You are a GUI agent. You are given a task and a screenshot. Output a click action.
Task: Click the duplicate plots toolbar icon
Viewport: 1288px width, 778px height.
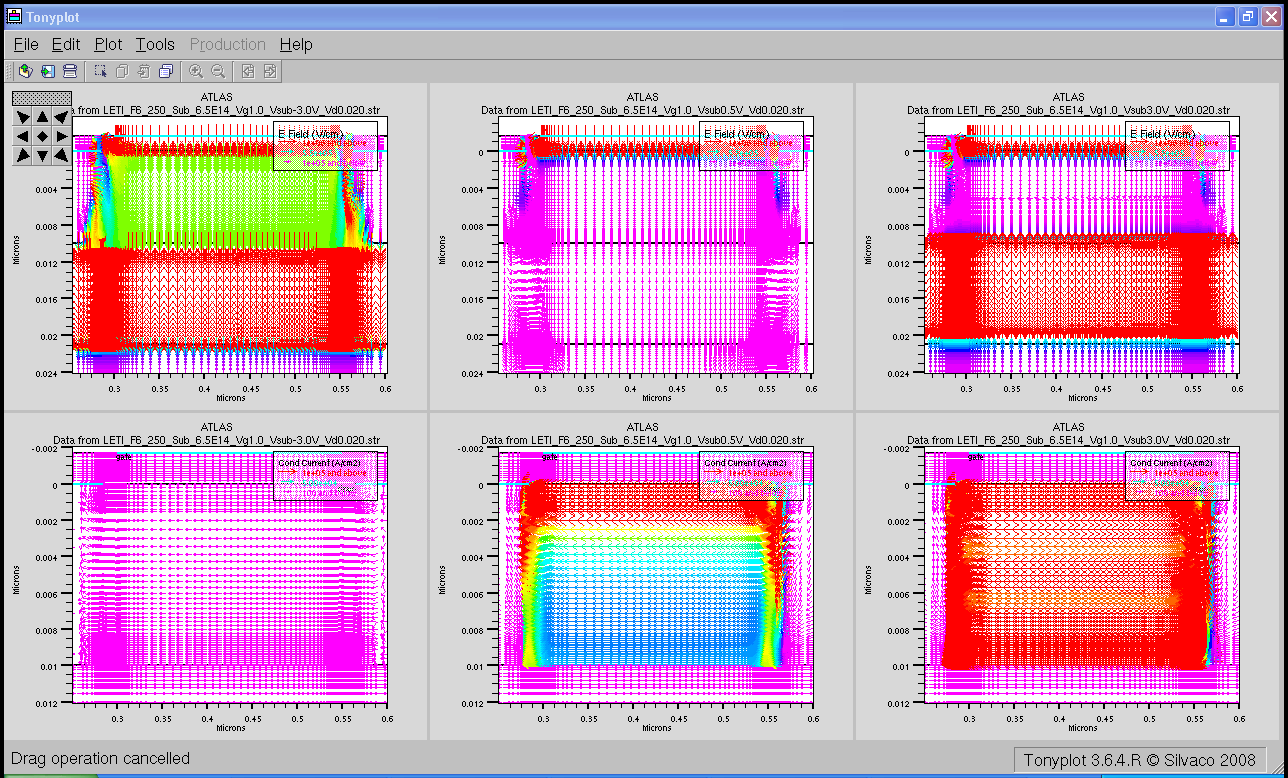click(166, 71)
